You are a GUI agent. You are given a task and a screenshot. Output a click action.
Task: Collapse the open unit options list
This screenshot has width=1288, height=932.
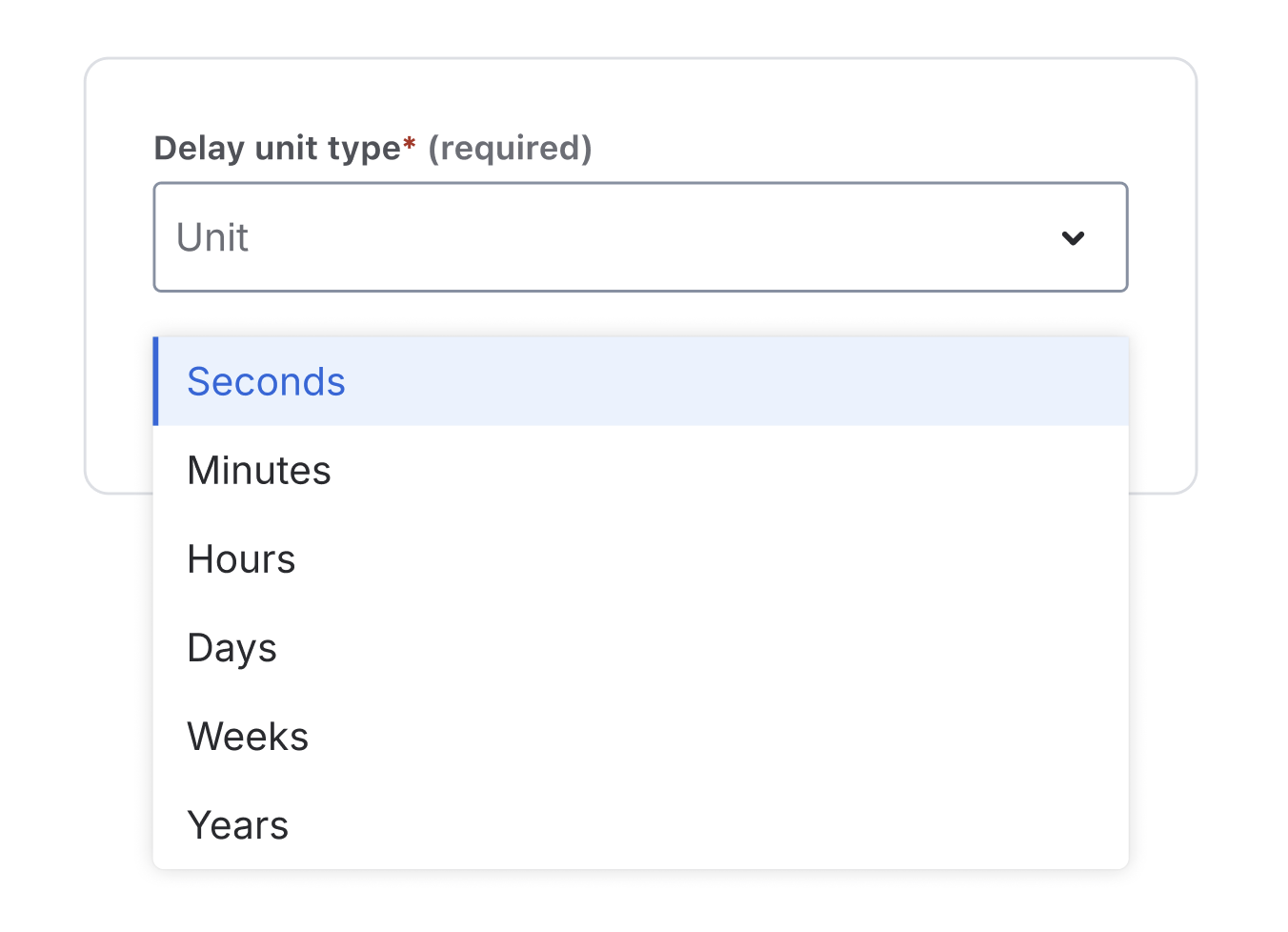[1074, 238]
